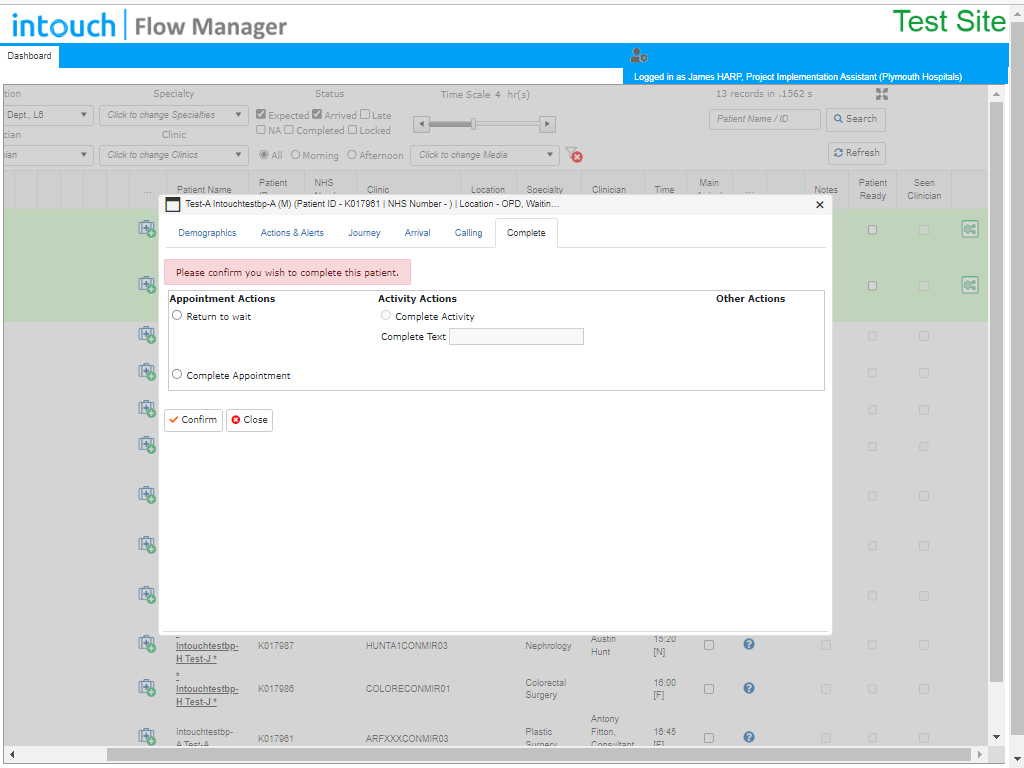Tick the Main checkbox in the K017961 row
This screenshot has height=768, width=1024.
click(x=709, y=738)
